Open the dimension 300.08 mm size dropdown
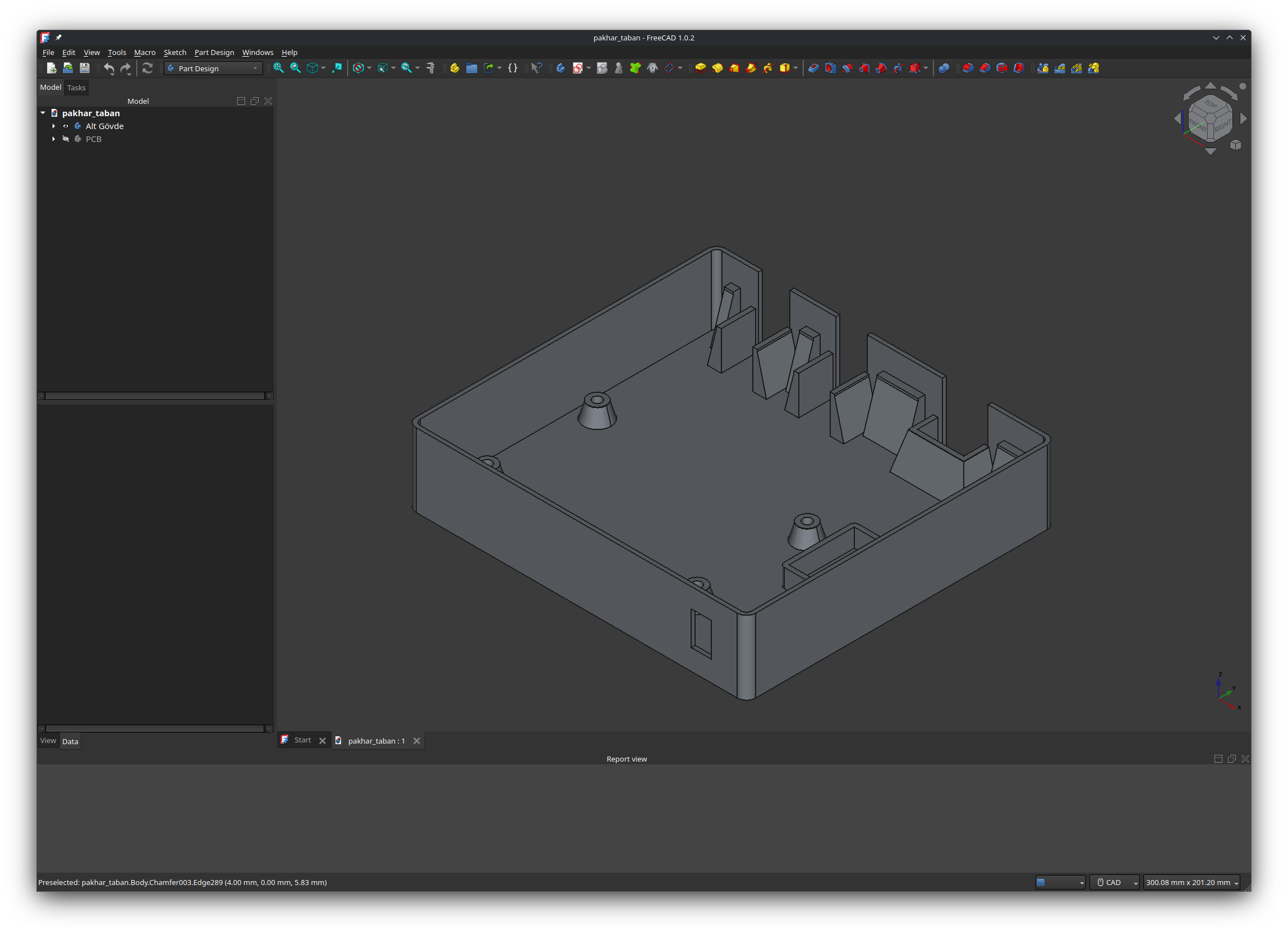 pos(1192,882)
